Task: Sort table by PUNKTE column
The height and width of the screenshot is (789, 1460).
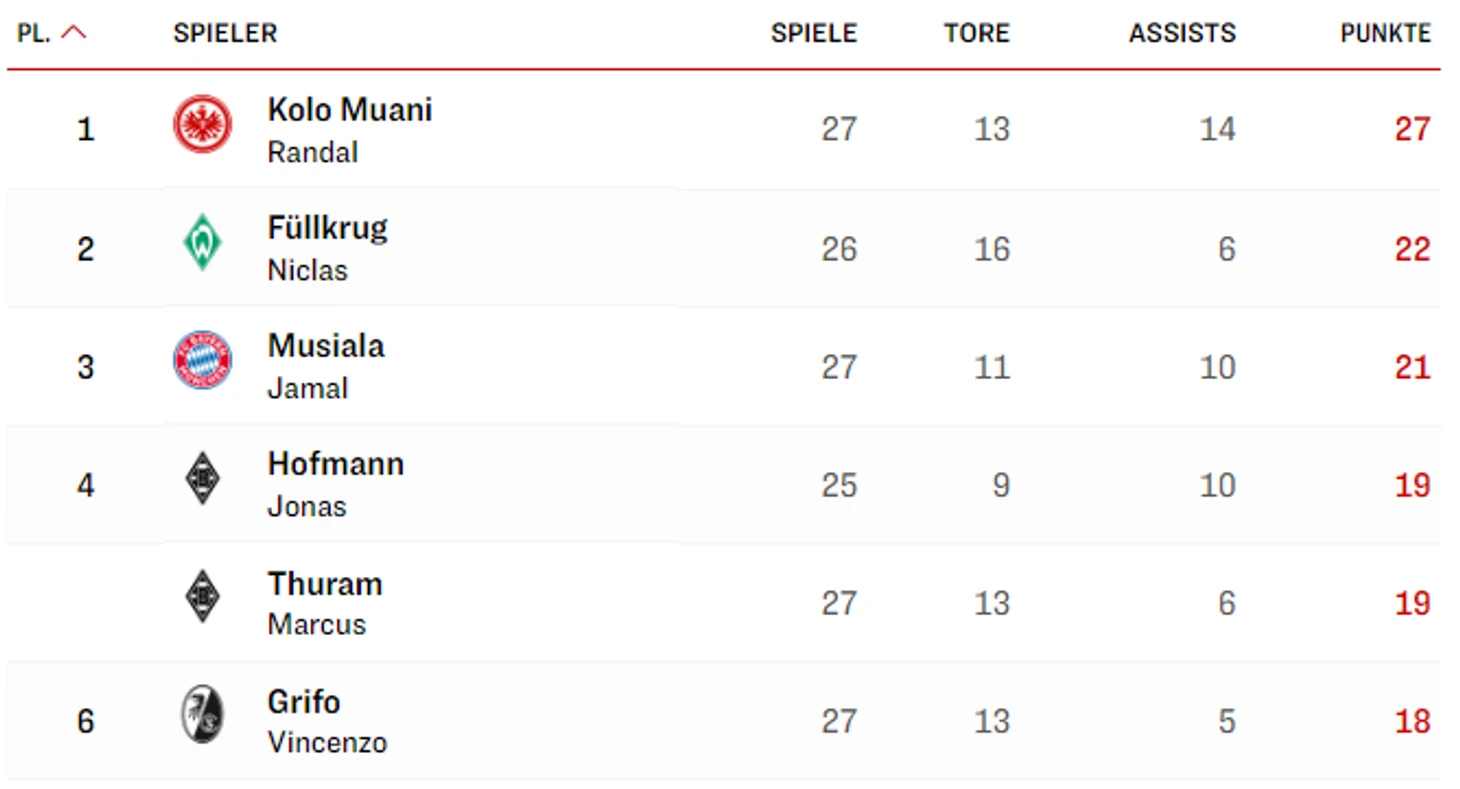Action: [x=1385, y=33]
